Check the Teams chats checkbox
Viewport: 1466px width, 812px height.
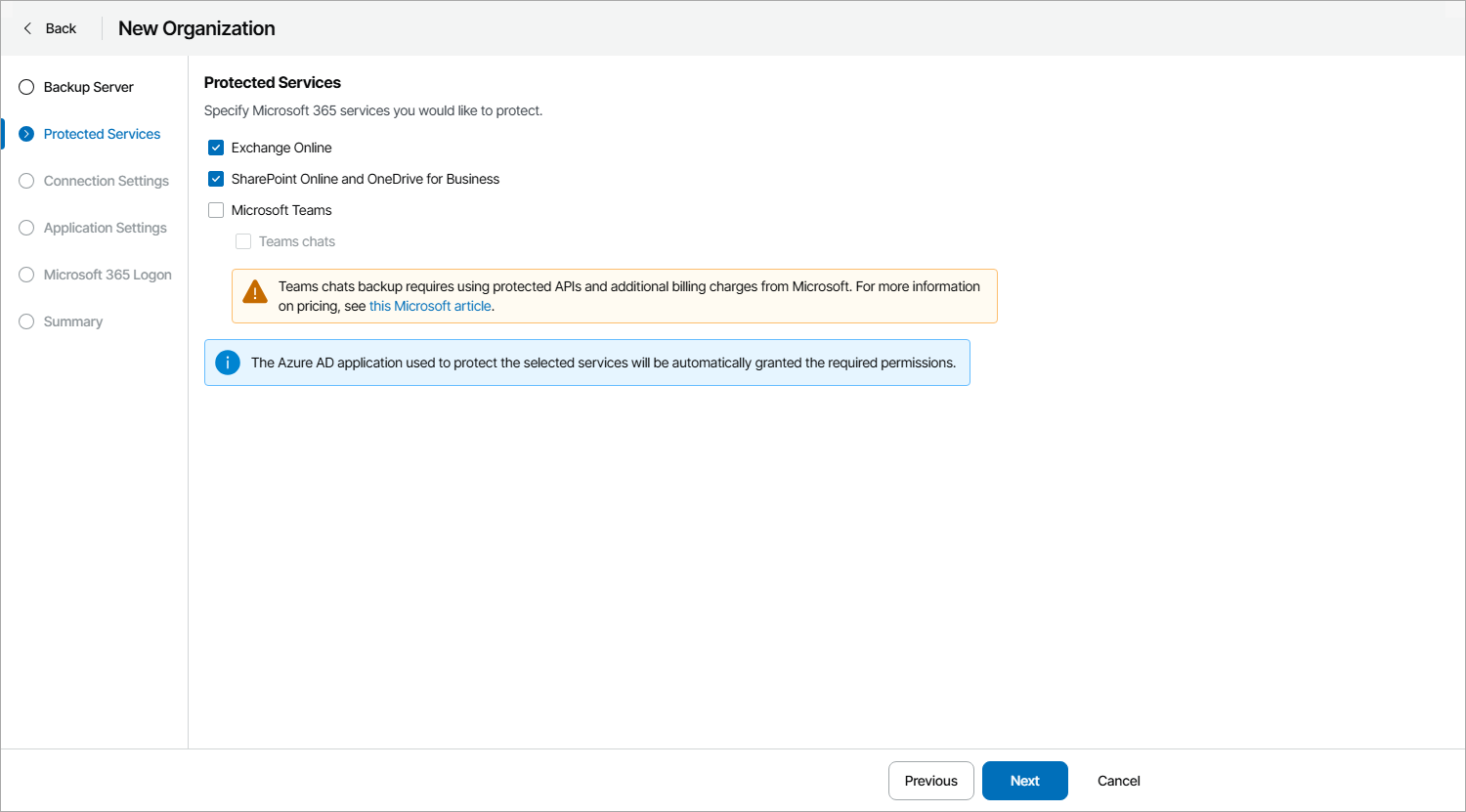pyautogui.click(x=242, y=241)
